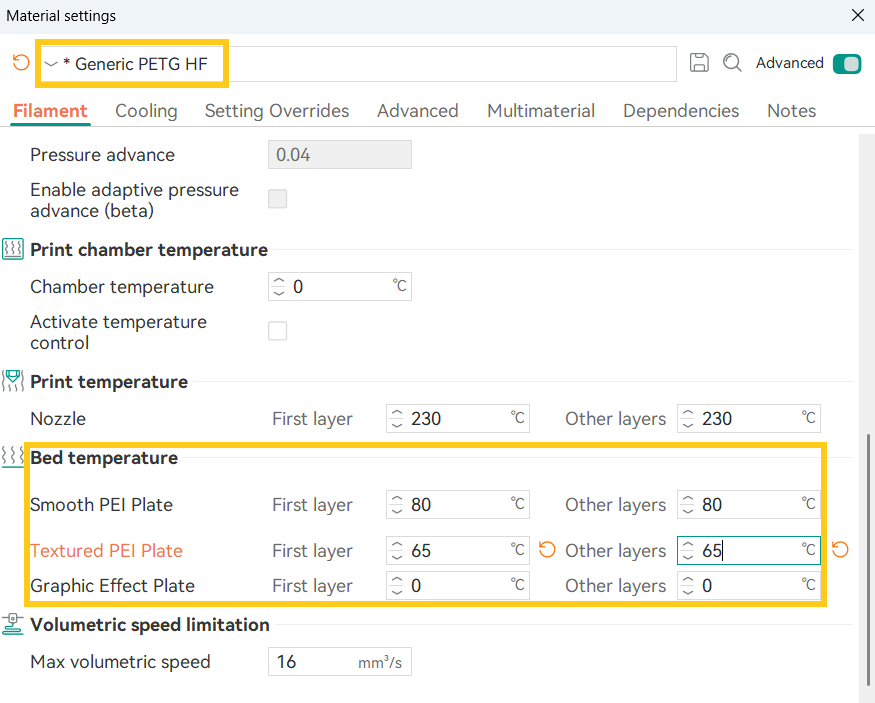The height and width of the screenshot is (703, 875).
Task: Reset Textured PEI Plate Other layers value
Action: (840, 550)
